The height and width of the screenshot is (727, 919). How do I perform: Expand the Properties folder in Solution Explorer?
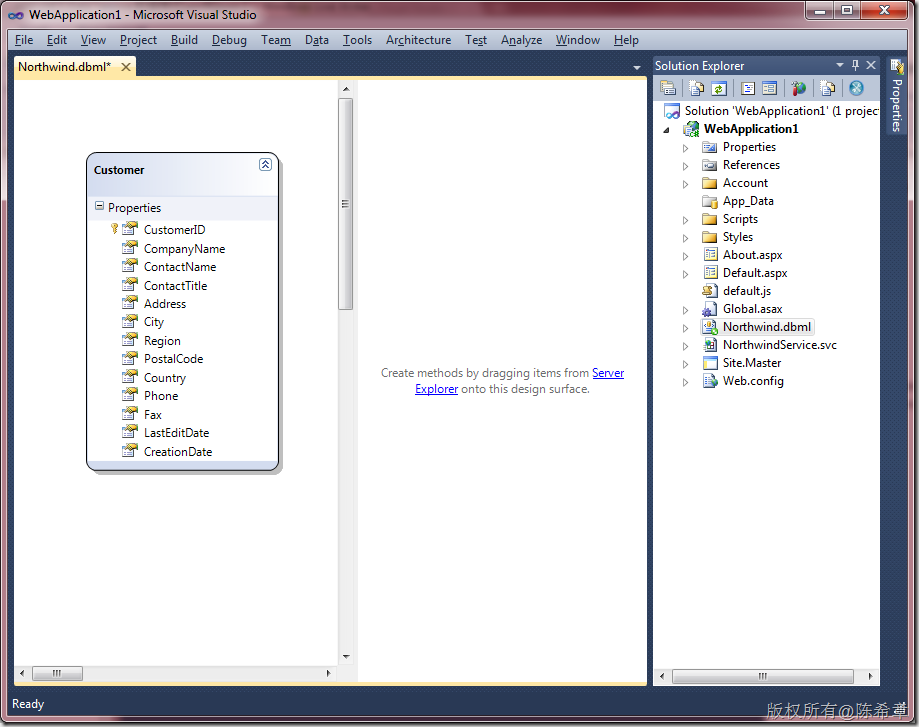(x=685, y=148)
